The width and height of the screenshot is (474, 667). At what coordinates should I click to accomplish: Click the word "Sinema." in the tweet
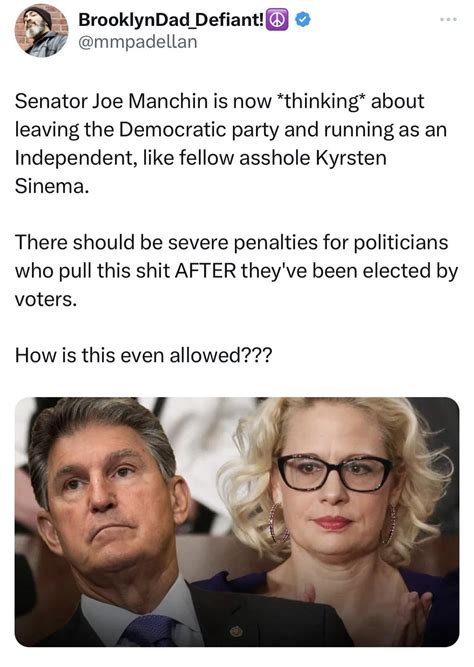pos(52,186)
